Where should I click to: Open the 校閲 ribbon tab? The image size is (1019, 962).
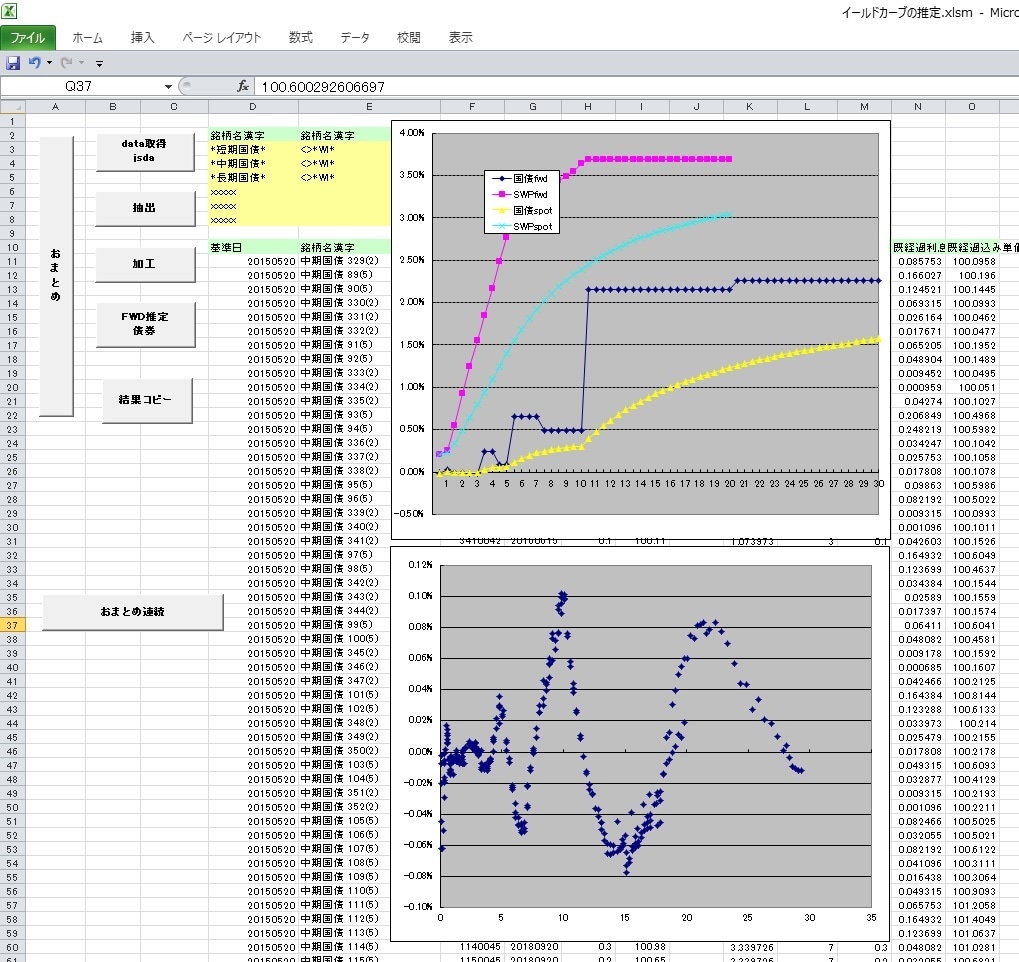(x=409, y=38)
